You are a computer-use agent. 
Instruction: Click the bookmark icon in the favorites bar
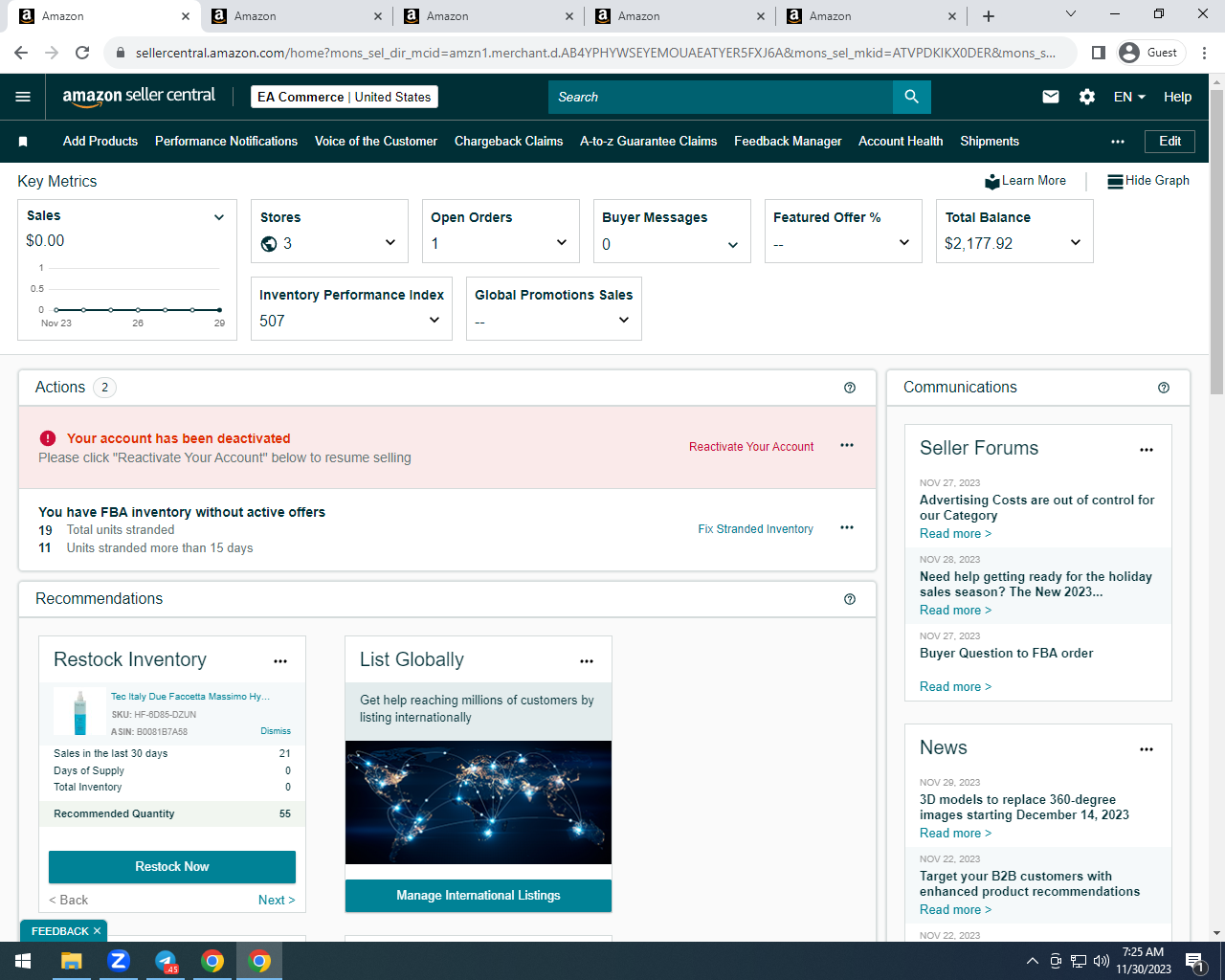pos(23,142)
